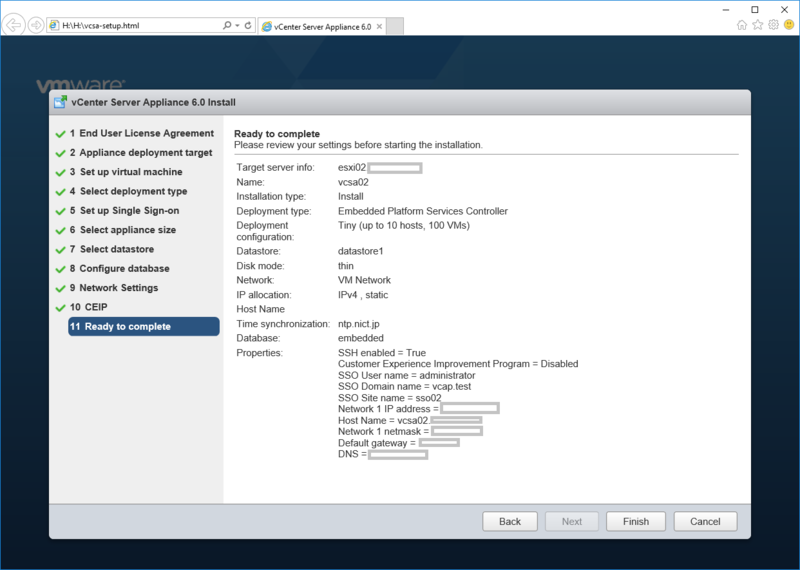Click the Customer Experience Improvement Program = Disabled line
The image size is (800, 570).
458,364
